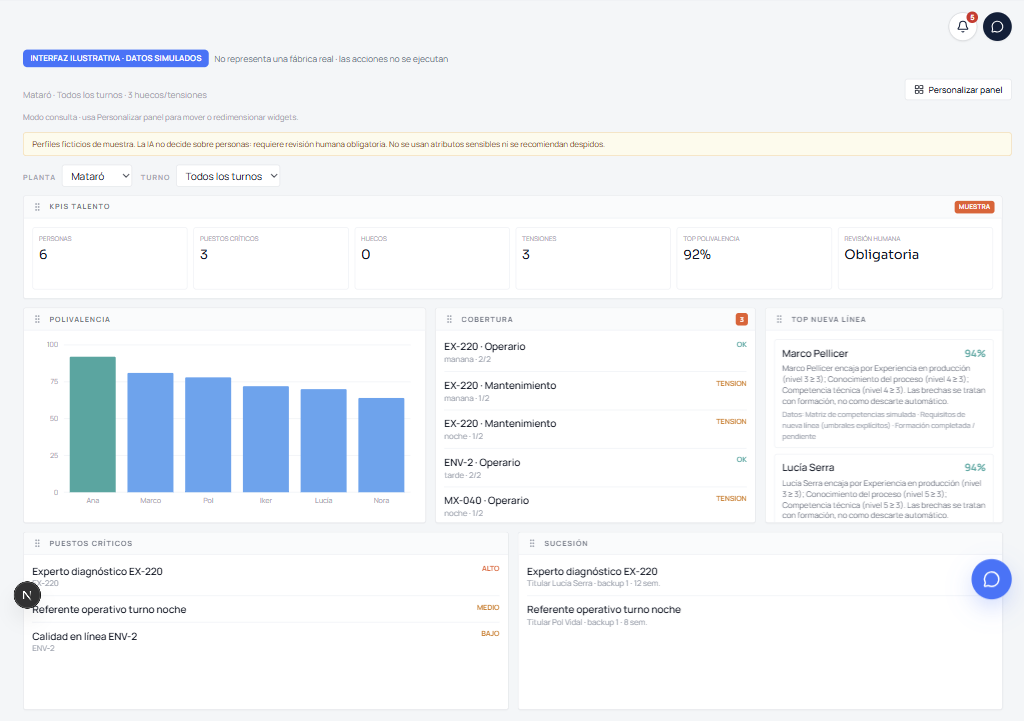The width and height of the screenshot is (1024, 721).
Task: Click the Top Polivalencia 92% KPI card
Action: (x=754, y=258)
